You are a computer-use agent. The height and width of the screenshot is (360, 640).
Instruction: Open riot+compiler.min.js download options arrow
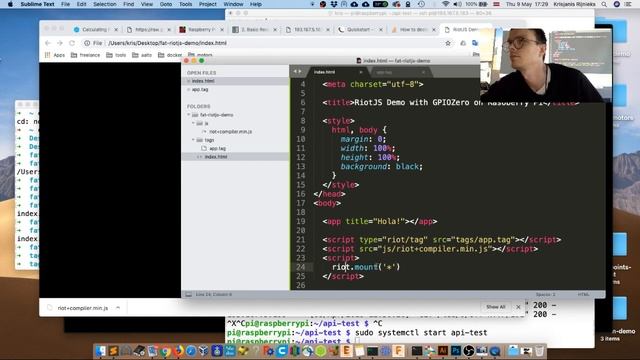tap(118, 308)
